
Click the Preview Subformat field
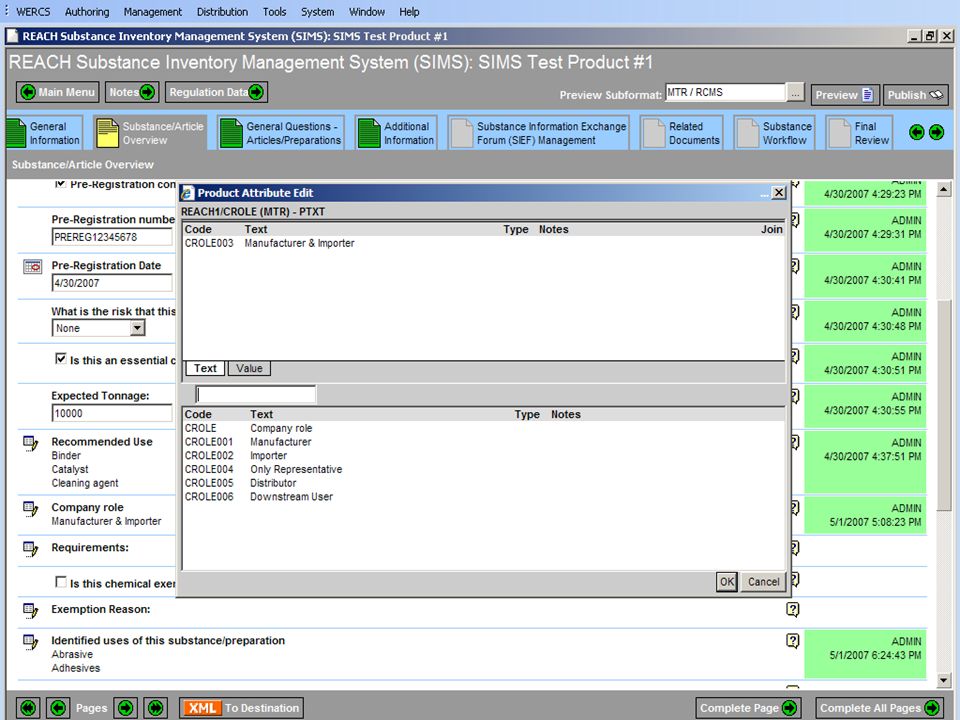pos(726,92)
